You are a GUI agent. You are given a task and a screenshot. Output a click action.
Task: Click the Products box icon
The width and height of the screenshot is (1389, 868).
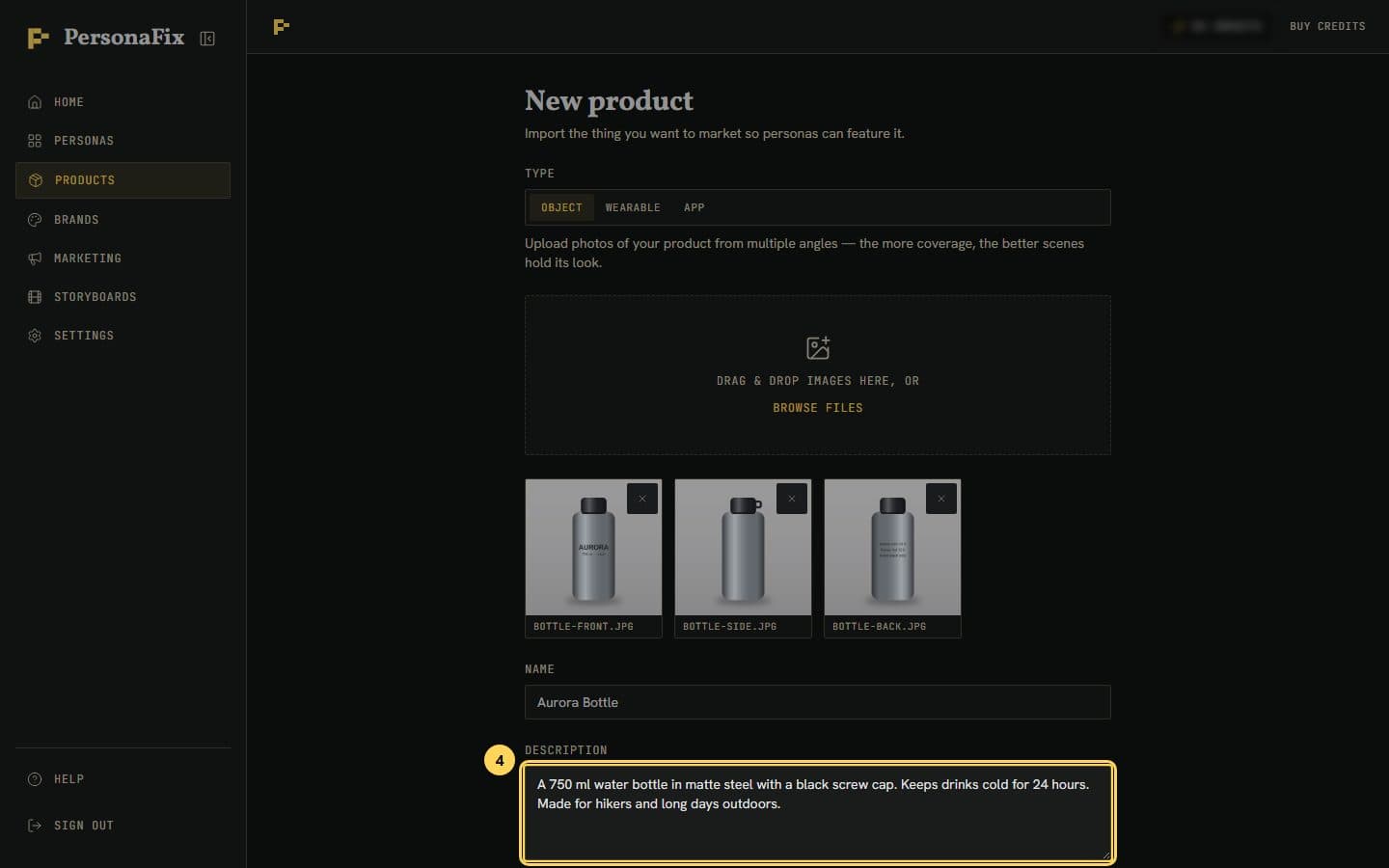pos(36,180)
